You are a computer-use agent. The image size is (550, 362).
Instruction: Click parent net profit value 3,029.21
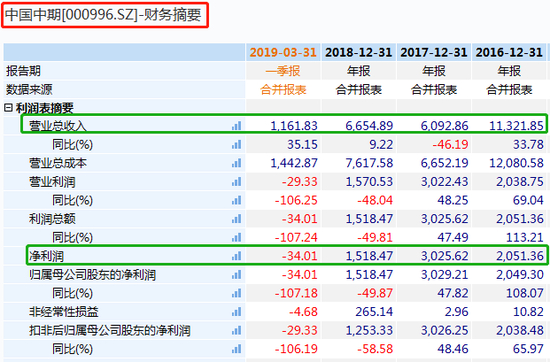pyautogui.click(x=444, y=275)
